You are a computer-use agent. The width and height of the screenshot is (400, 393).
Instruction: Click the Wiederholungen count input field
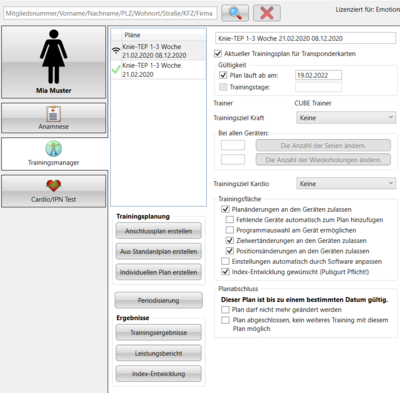click(x=233, y=159)
